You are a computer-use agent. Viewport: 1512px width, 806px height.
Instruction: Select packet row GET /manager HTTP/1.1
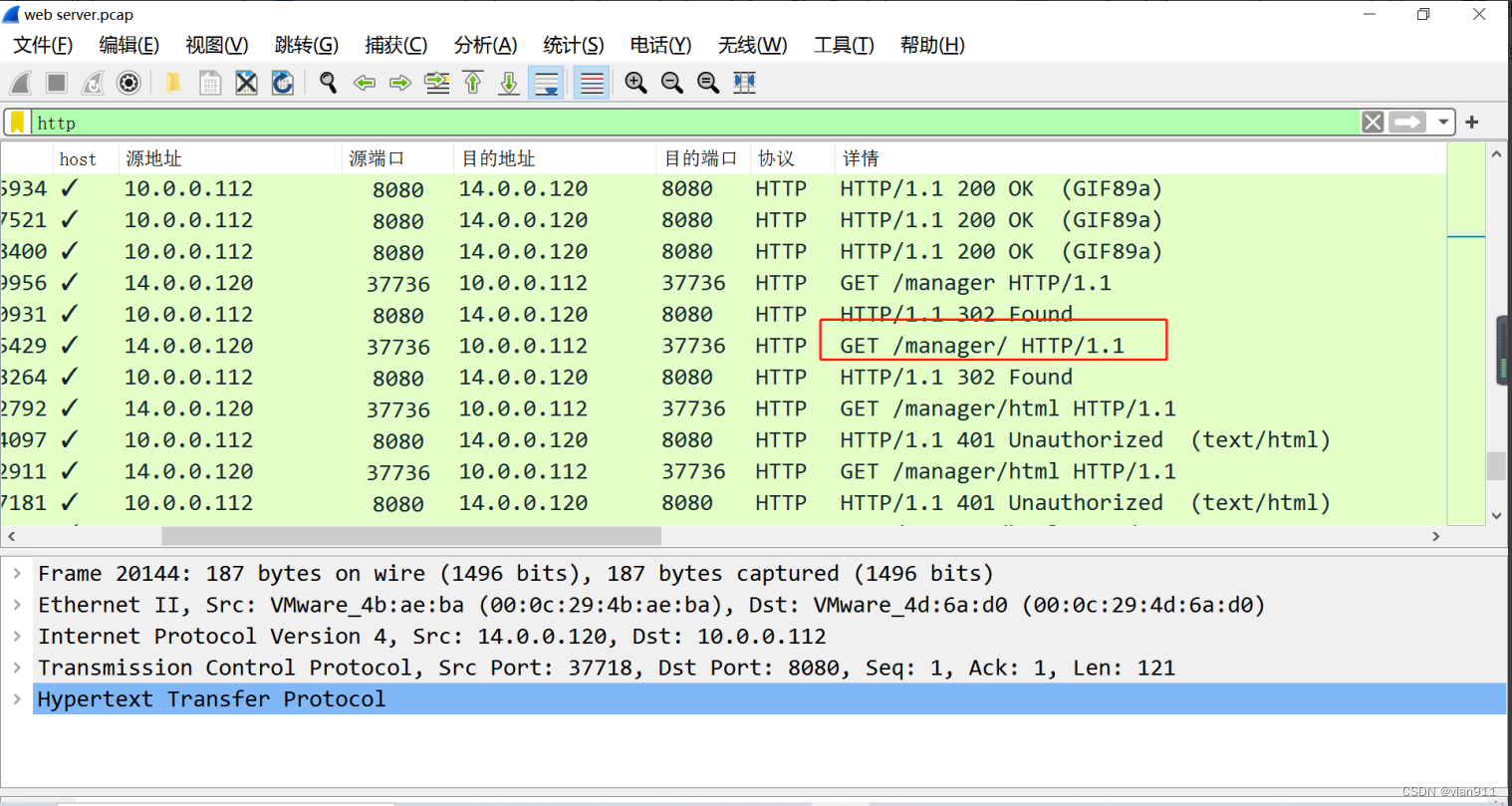click(x=723, y=283)
